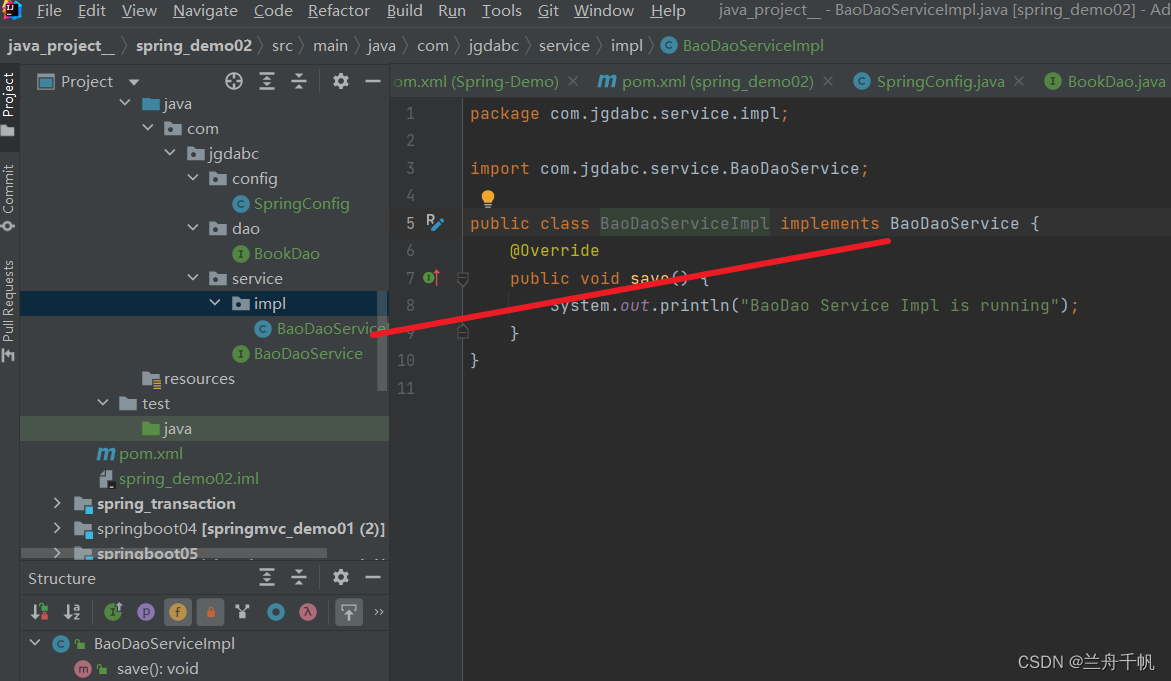Collapse the jgdabc package

pos(170,153)
